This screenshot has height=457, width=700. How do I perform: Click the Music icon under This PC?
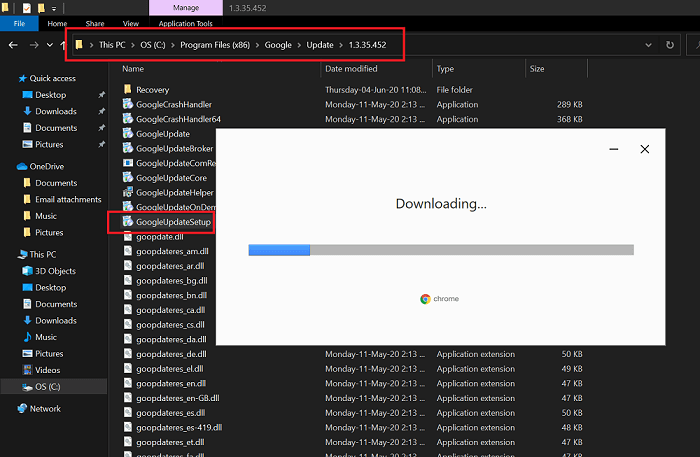[x=27, y=337]
